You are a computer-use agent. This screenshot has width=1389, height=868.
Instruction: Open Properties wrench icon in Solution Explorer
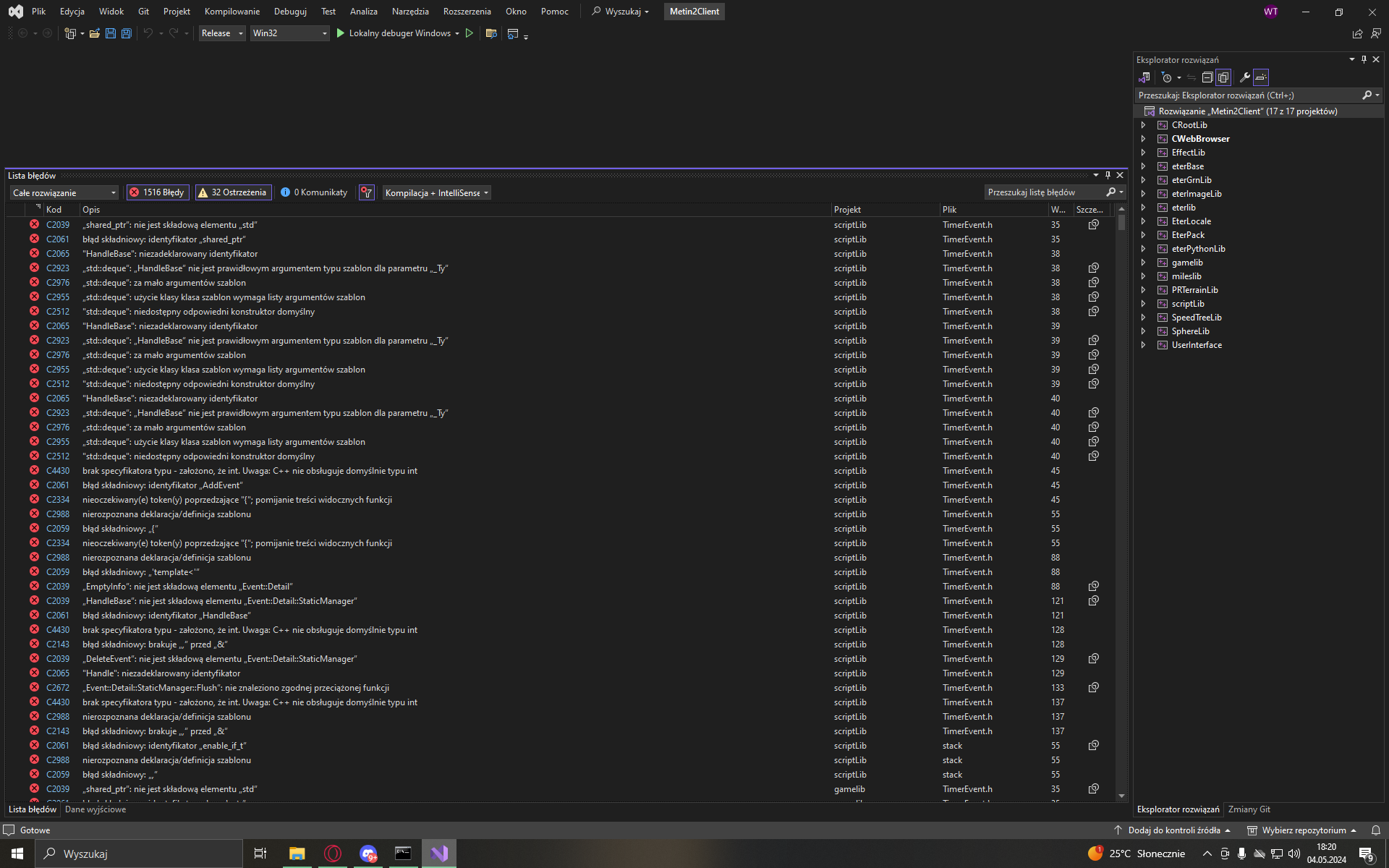[1244, 77]
